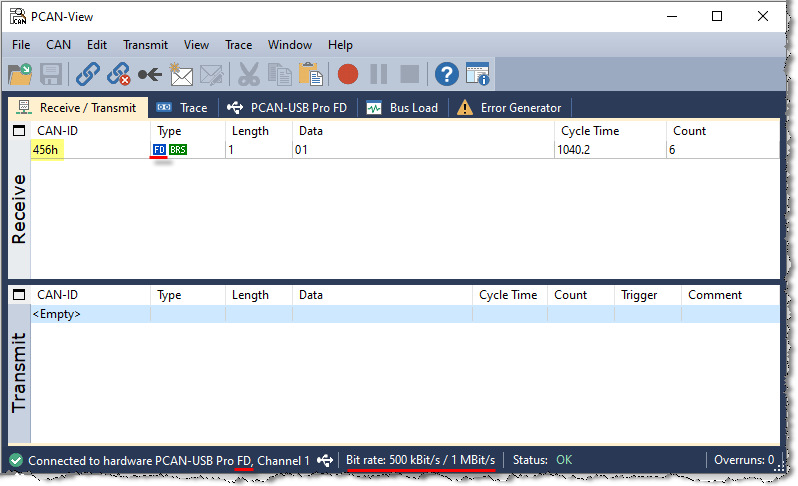Click the Receive panel window icon
This screenshot has width=798, height=486.
(x=19, y=131)
